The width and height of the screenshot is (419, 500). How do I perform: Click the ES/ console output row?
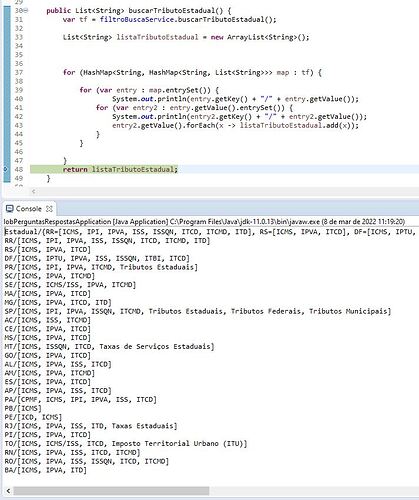[x=48, y=382]
